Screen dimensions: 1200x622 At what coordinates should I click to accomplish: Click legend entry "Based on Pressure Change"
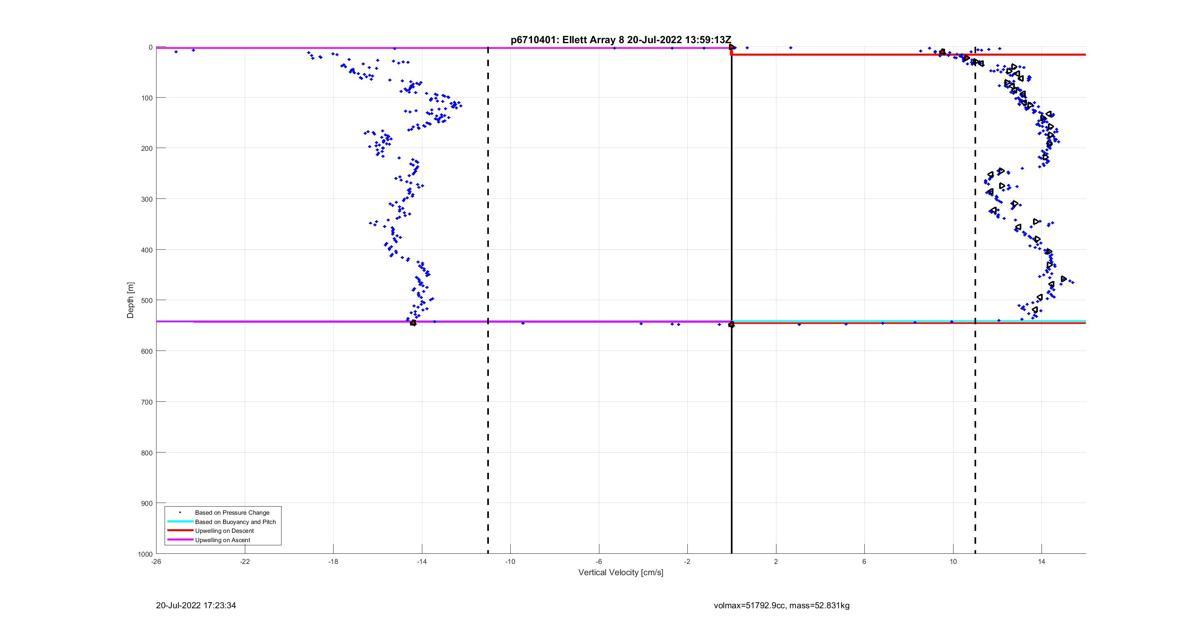coord(232,513)
